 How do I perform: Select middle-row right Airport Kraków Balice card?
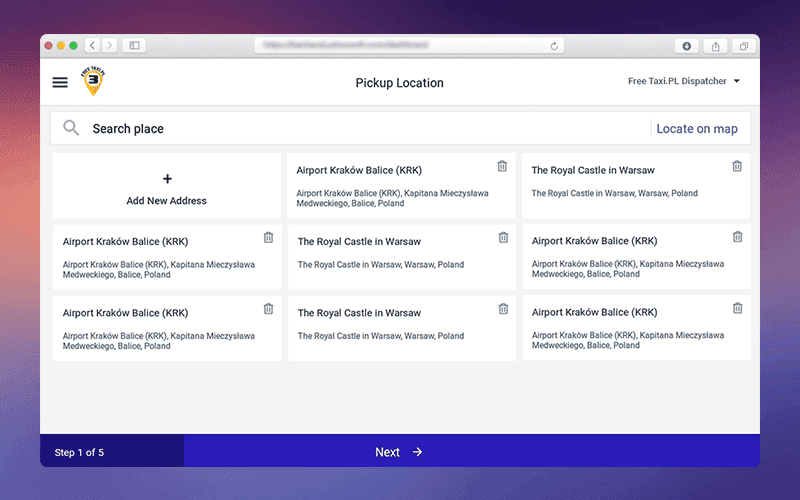tap(620, 257)
